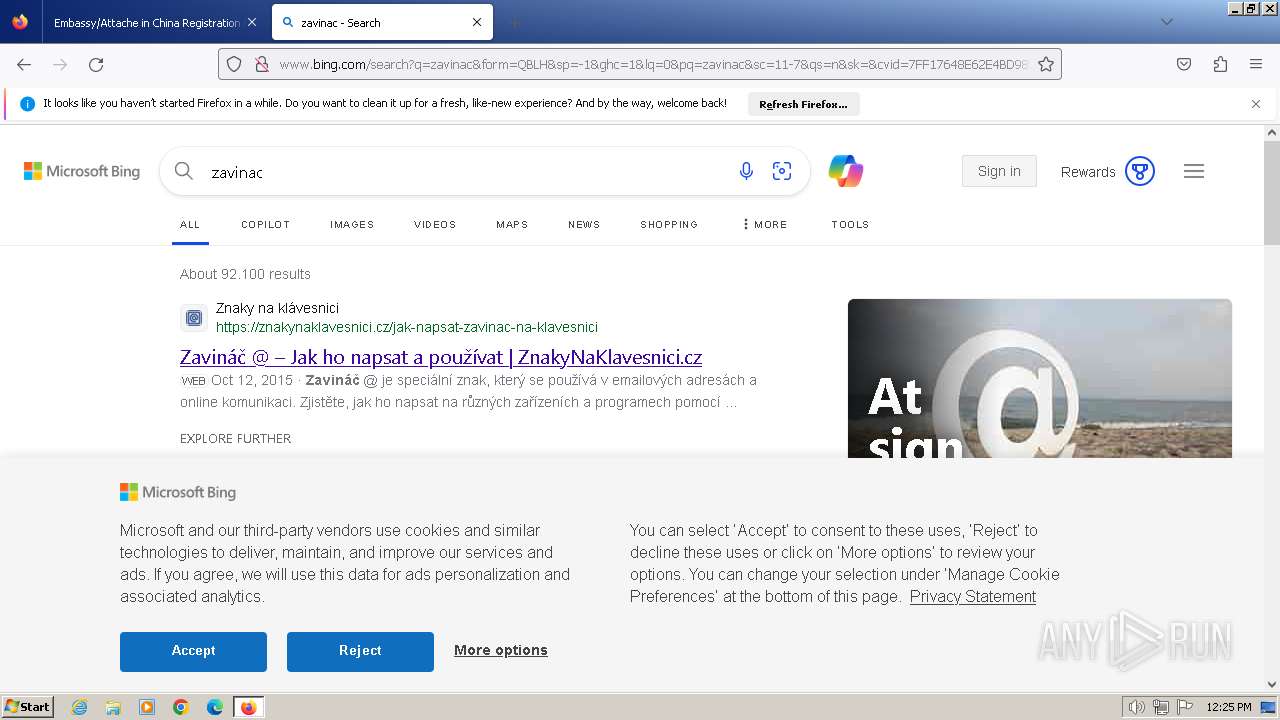1280x720 pixels.
Task: Launch Internet Explorer from the taskbar
Action: [x=80, y=707]
